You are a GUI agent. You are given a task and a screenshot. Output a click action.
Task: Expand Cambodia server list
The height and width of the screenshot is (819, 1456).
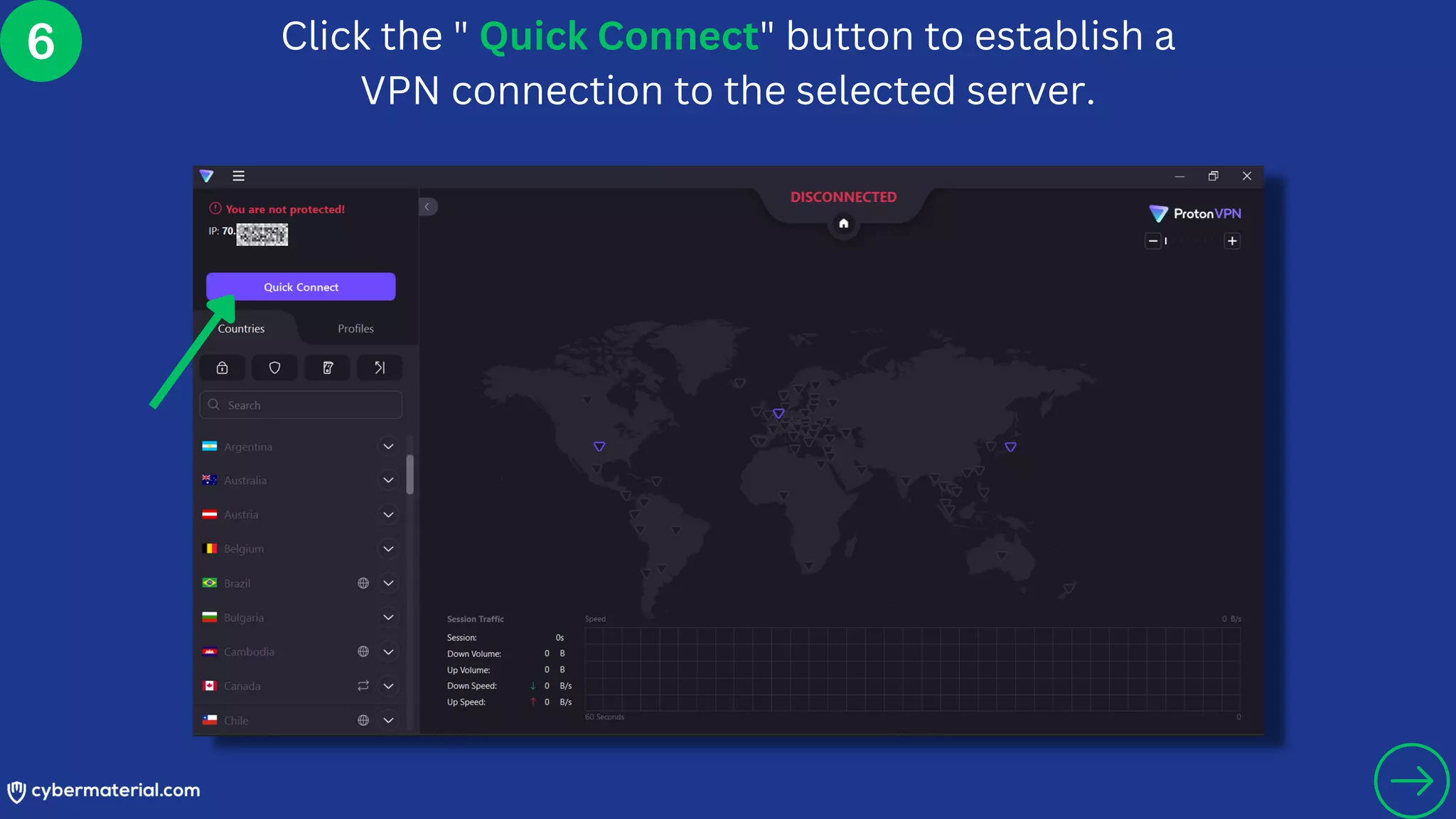coord(388,652)
